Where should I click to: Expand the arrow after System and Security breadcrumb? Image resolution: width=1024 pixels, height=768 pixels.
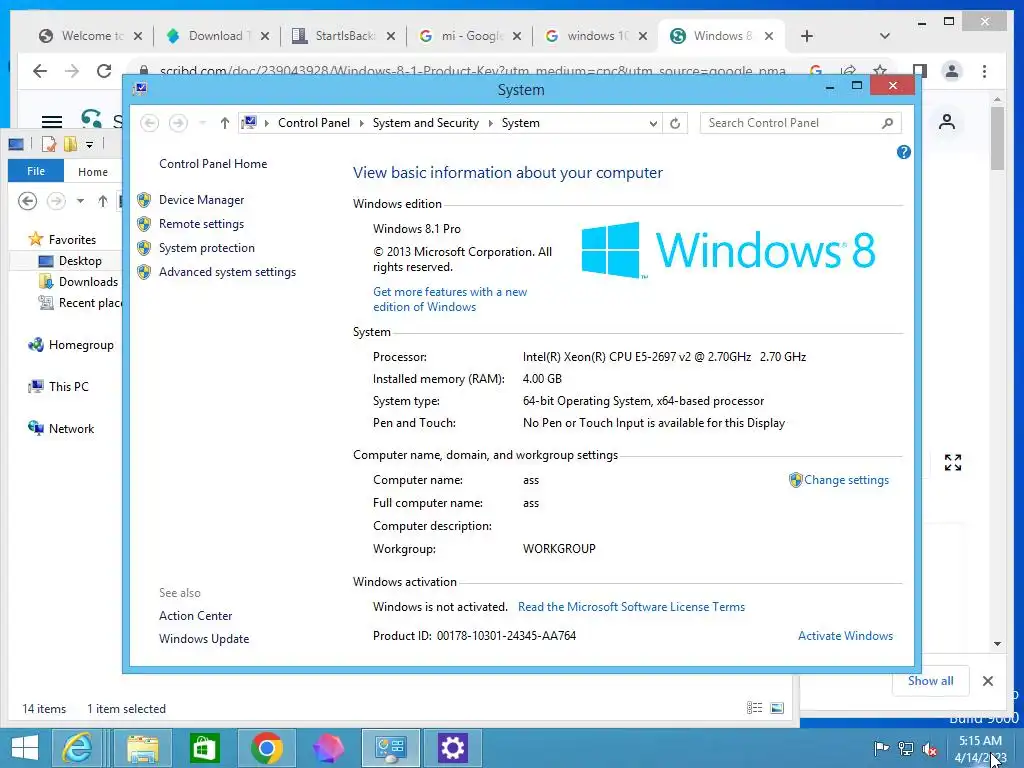[x=490, y=123]
